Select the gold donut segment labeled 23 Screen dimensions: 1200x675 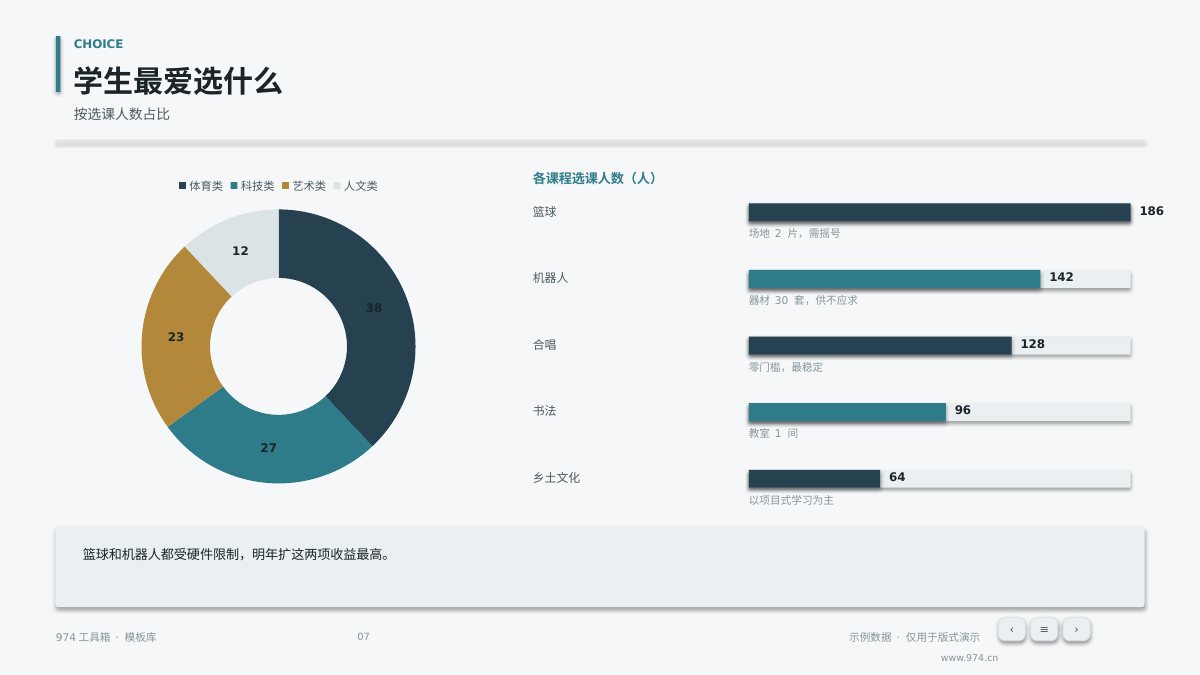click(x=176, y=337)
